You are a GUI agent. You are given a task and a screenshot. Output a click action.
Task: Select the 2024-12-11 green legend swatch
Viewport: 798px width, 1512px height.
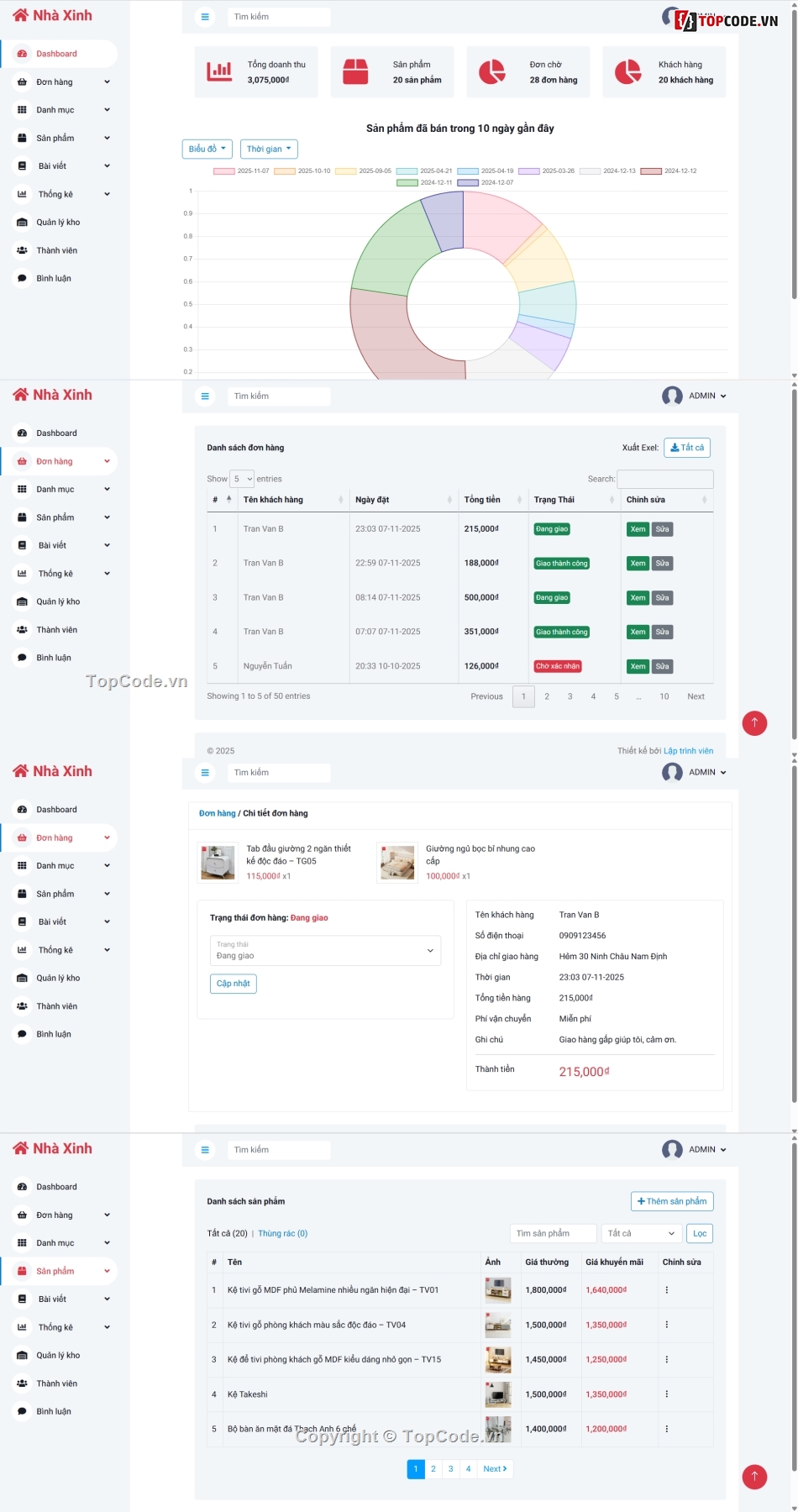coord(407,182)
